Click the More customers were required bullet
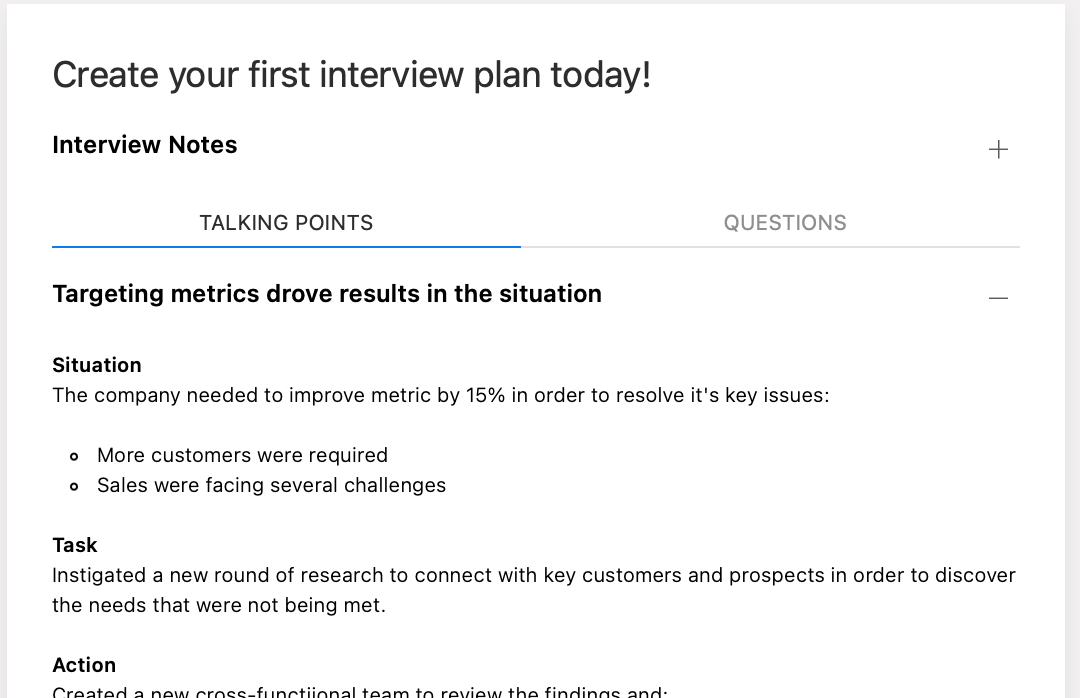The height and width of the screenshot is (698, 1080). pos(242,455)
